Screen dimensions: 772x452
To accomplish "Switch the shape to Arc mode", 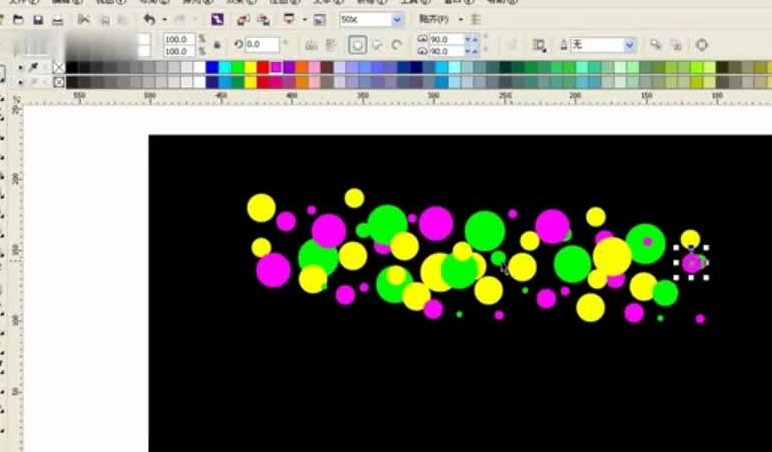I will [396, 45].
